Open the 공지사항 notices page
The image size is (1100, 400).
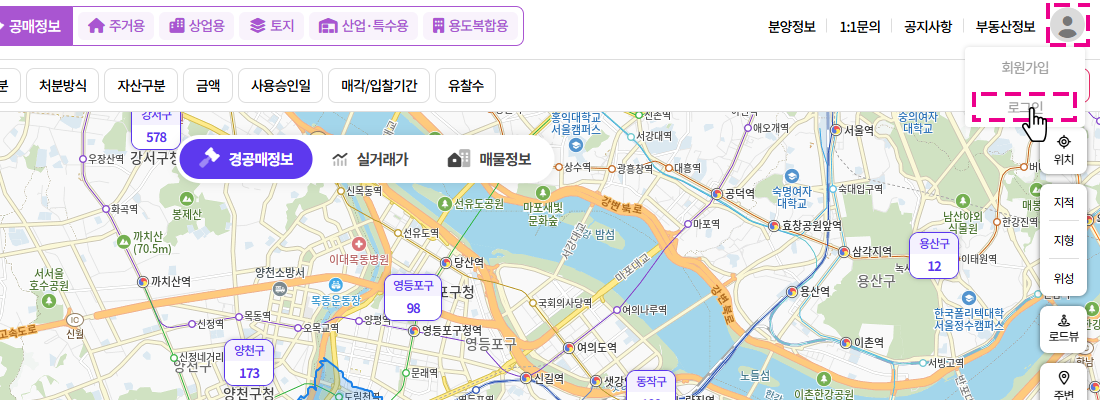pos(927,27)
